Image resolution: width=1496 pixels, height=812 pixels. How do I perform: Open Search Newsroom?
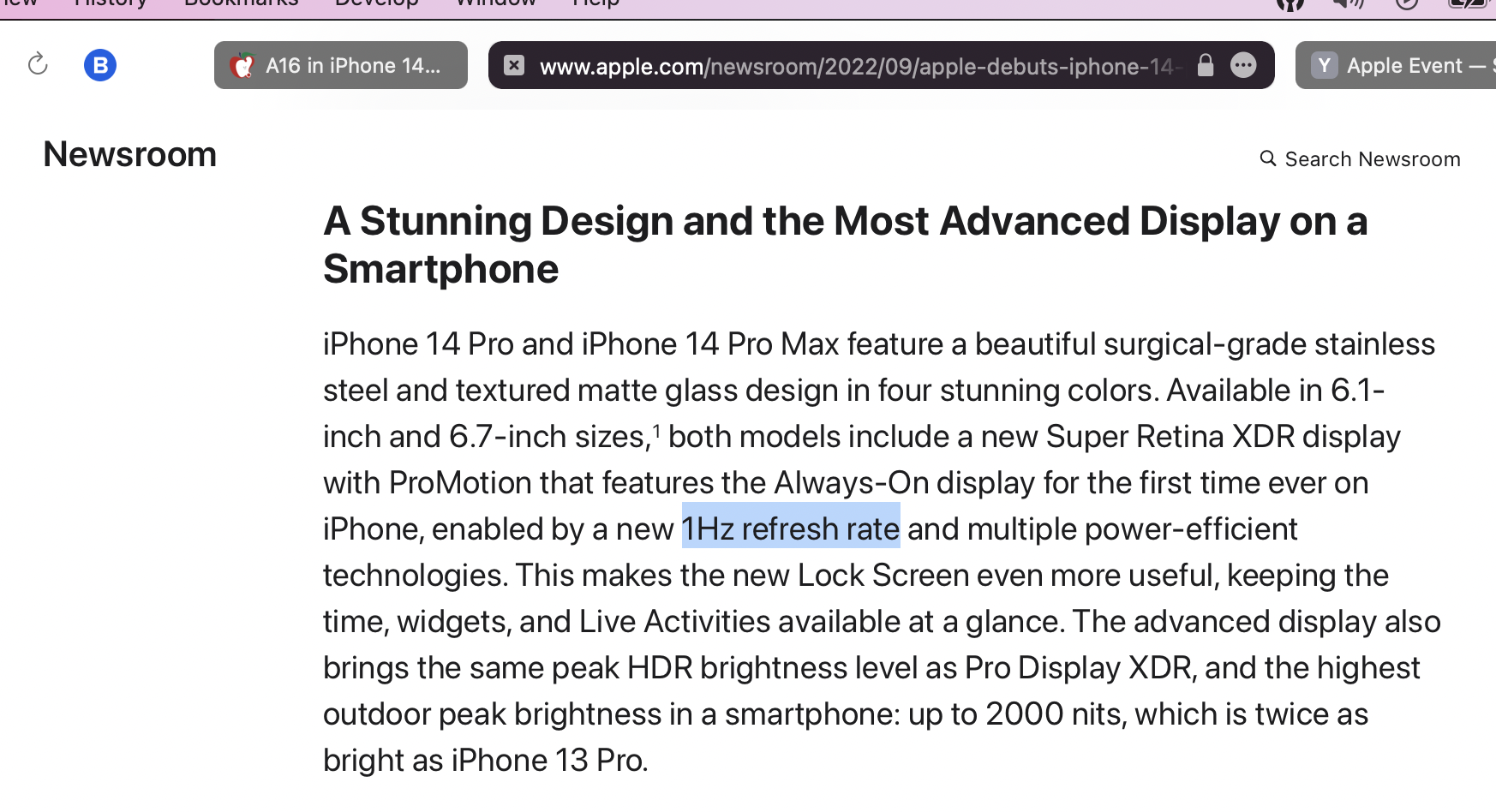pyautogui.click(x=1360, y=159)
